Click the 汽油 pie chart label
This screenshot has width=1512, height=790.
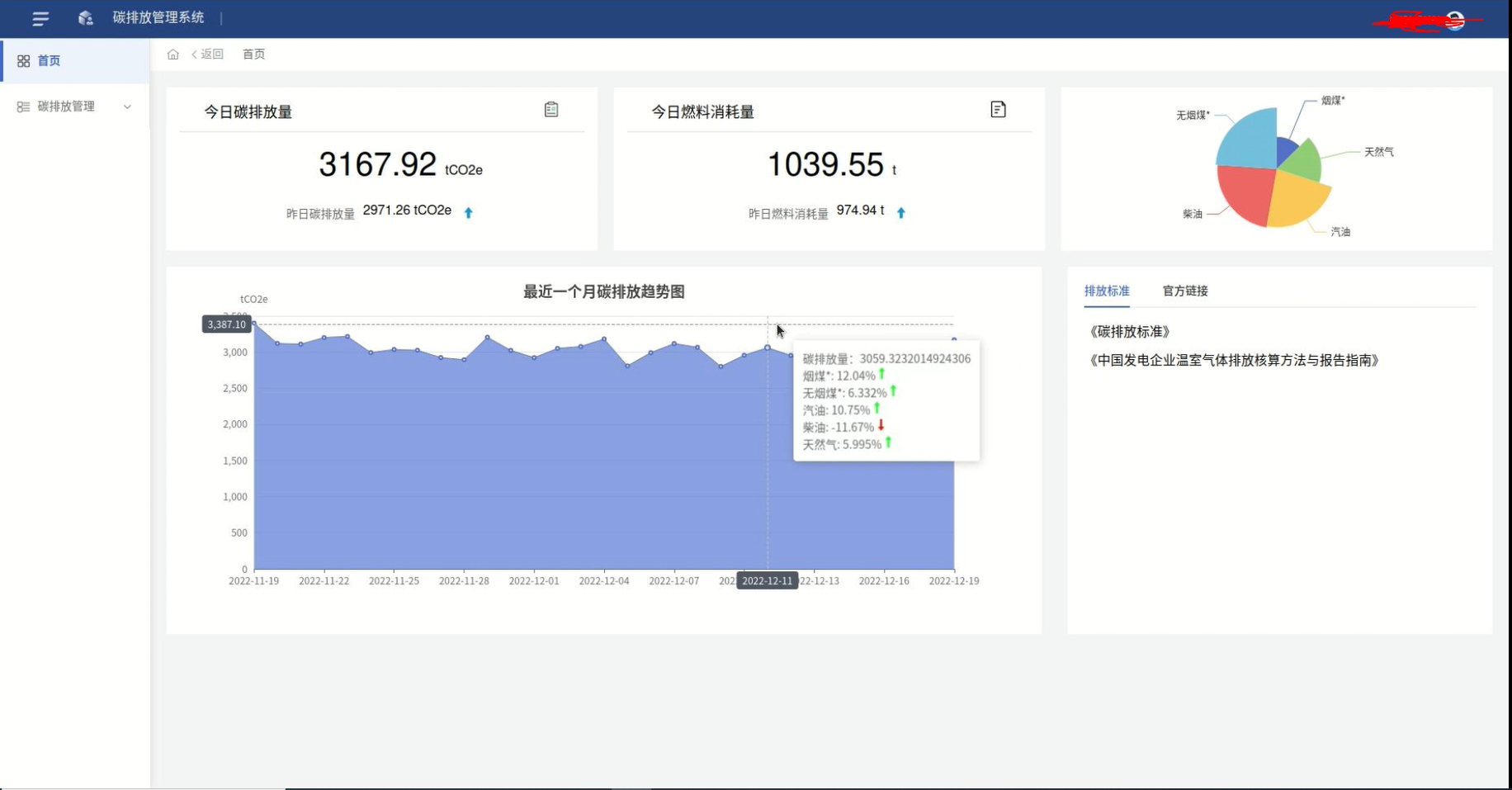click(1340, 232)
